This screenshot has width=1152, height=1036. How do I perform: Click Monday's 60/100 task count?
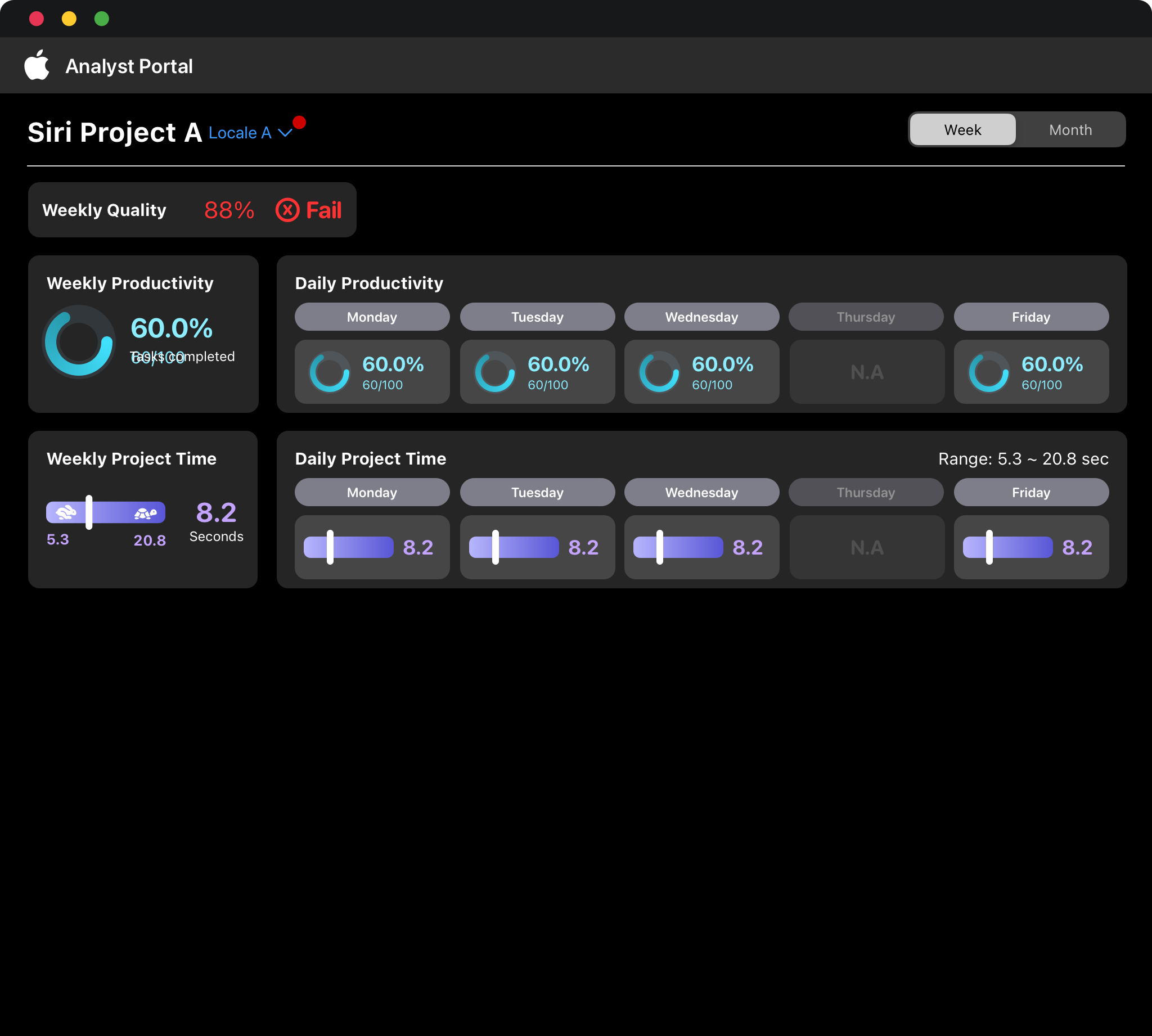click(382, 385)
